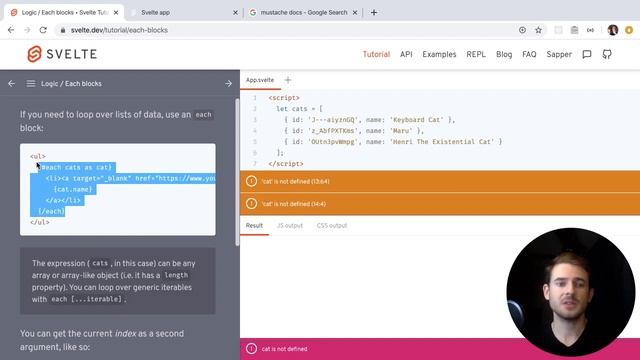Click the Svelte logo

click(x=62, y=54)
